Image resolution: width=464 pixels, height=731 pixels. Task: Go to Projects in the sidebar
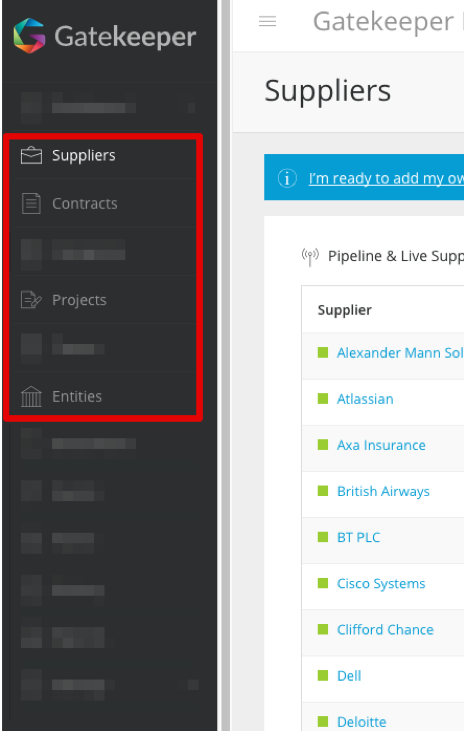click(x=104, y=300)
